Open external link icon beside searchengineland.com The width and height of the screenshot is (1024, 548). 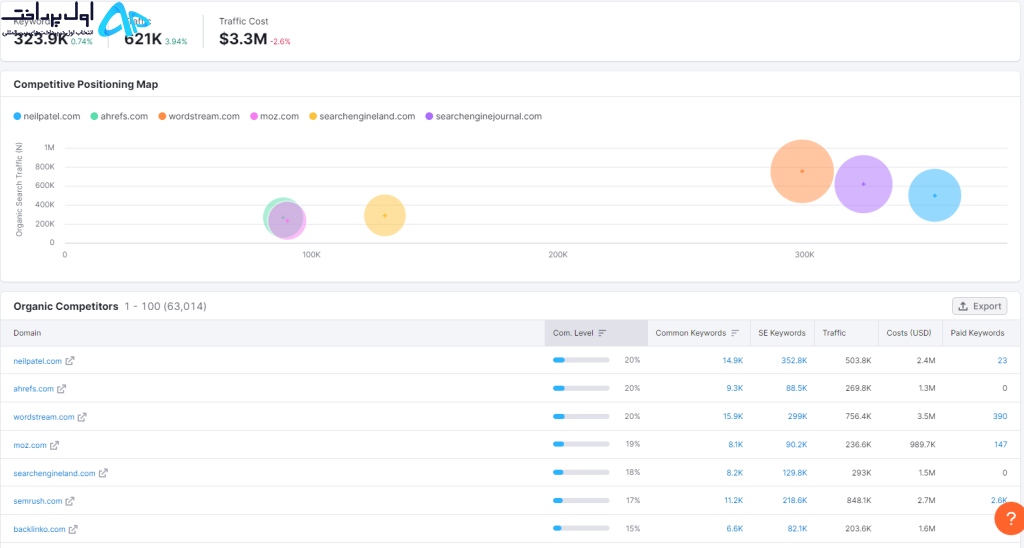[x=103, y=474]
